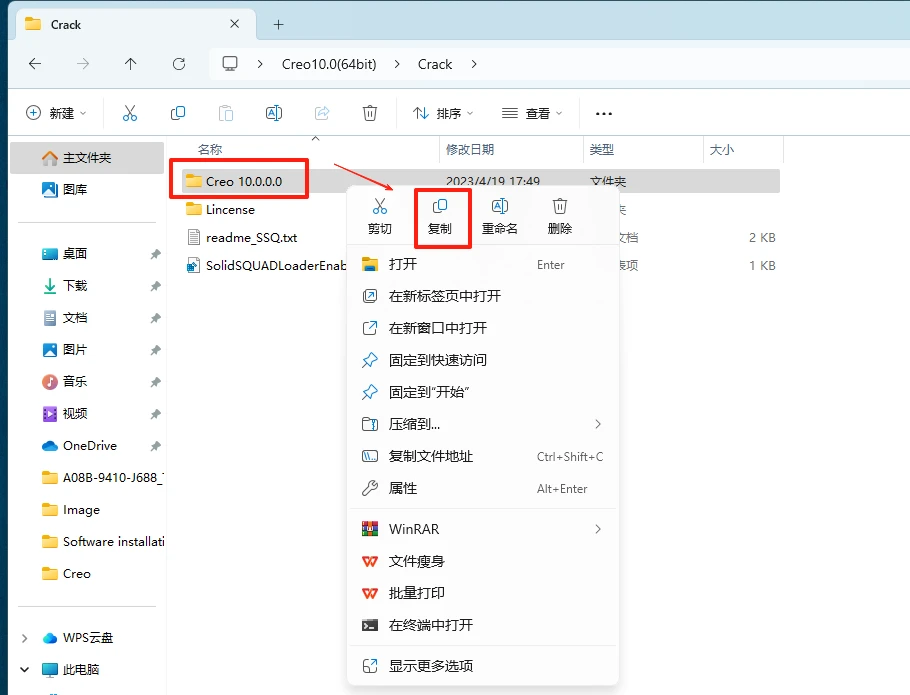Click the Copy icon in the toolbar
This screenshot has height=695, width=910.
[178, 113]
